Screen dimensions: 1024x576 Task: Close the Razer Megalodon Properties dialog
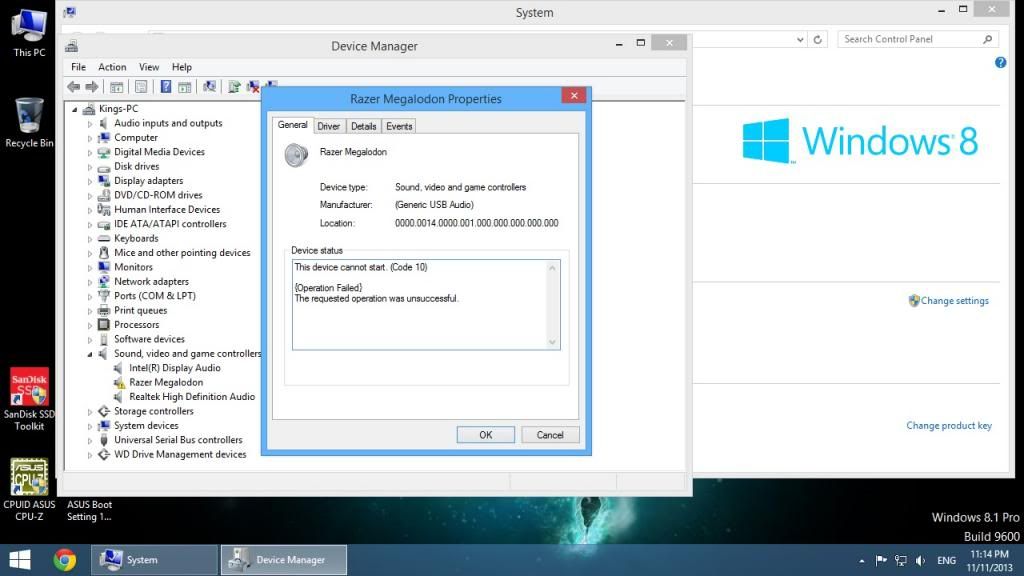point(574,95)
